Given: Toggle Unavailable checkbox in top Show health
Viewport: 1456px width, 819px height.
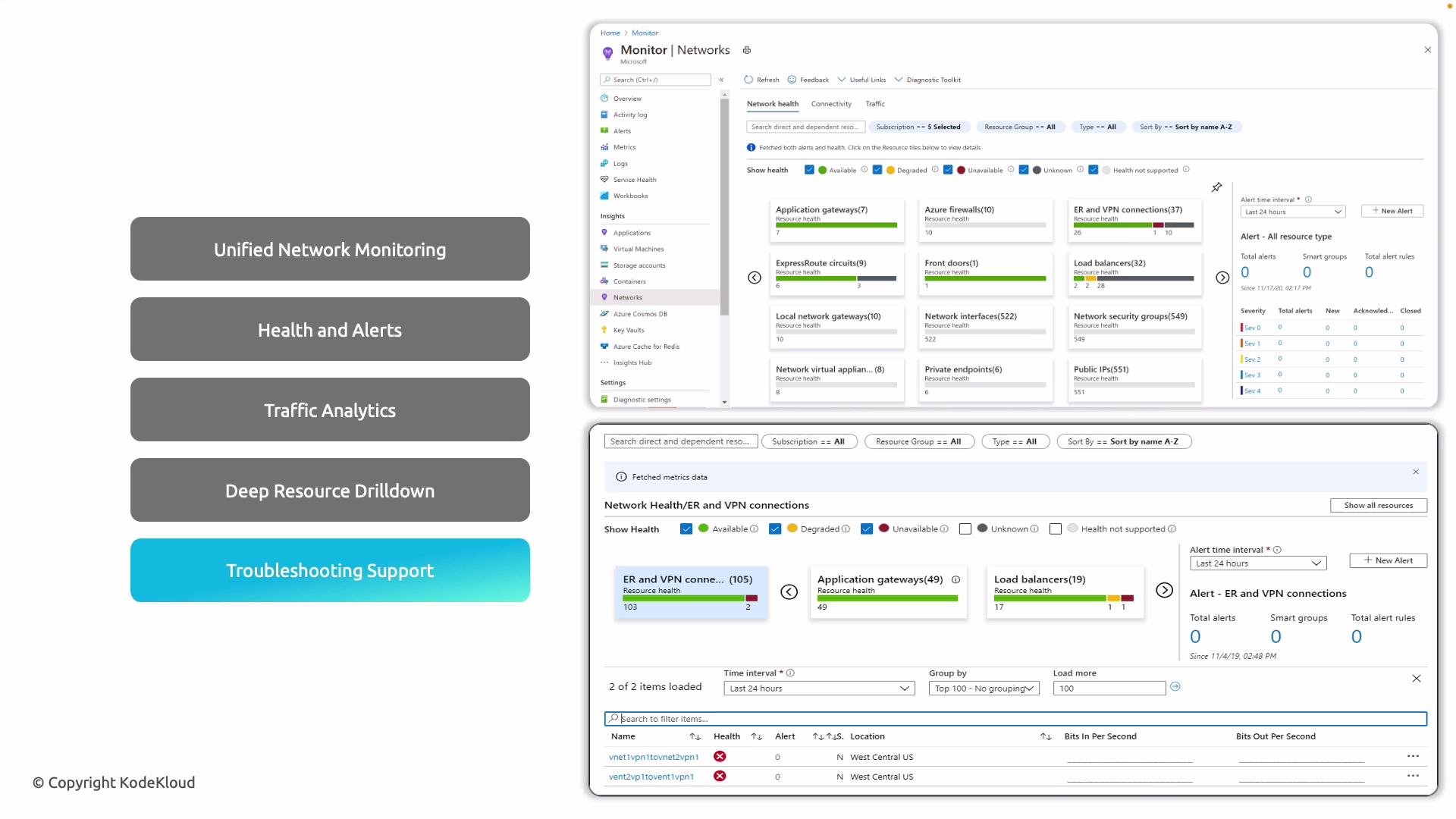Looking at the screenshot, I should [x=948, y=170].
